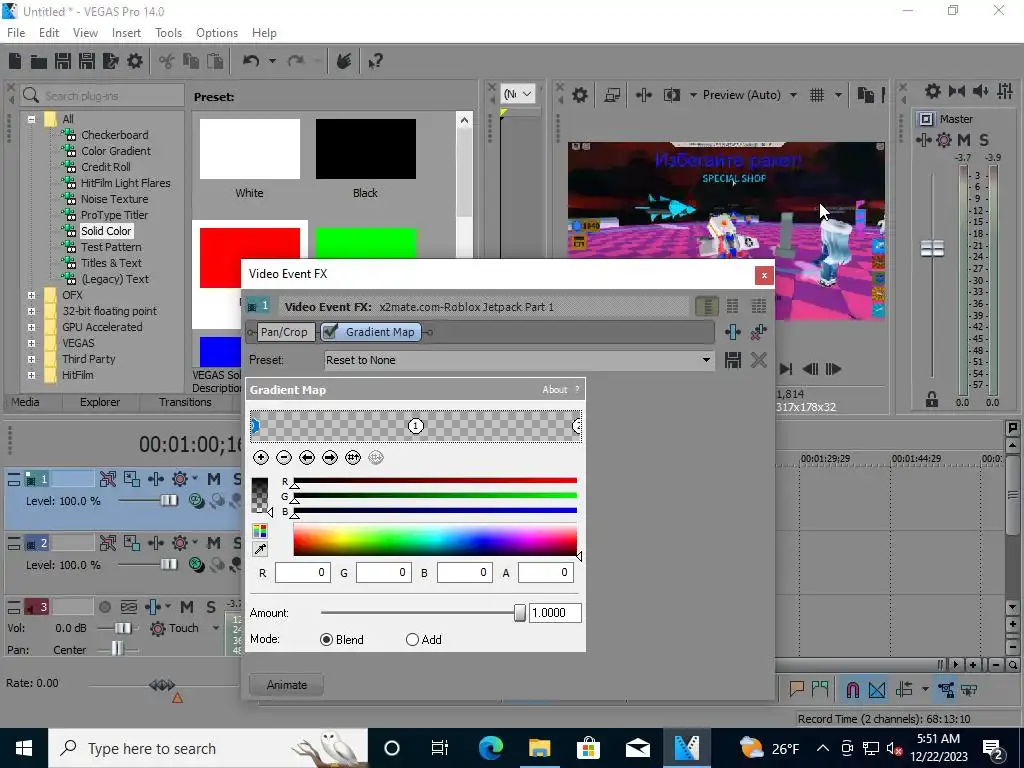The width and height of the screenshot is (1024, 768).
Task: Expand the OFX folder
Action: [31, 295]
